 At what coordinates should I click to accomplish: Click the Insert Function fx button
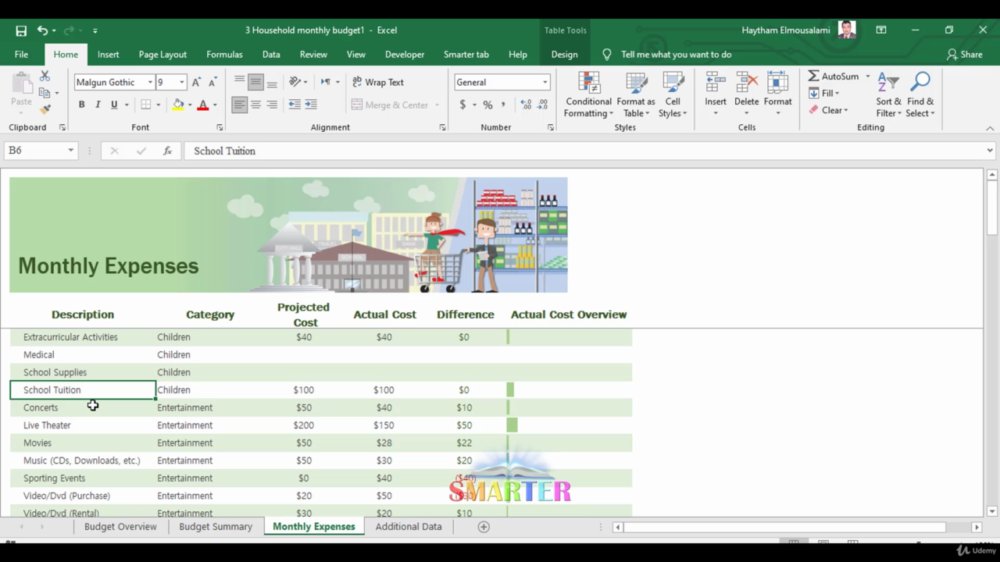(167, 151)
